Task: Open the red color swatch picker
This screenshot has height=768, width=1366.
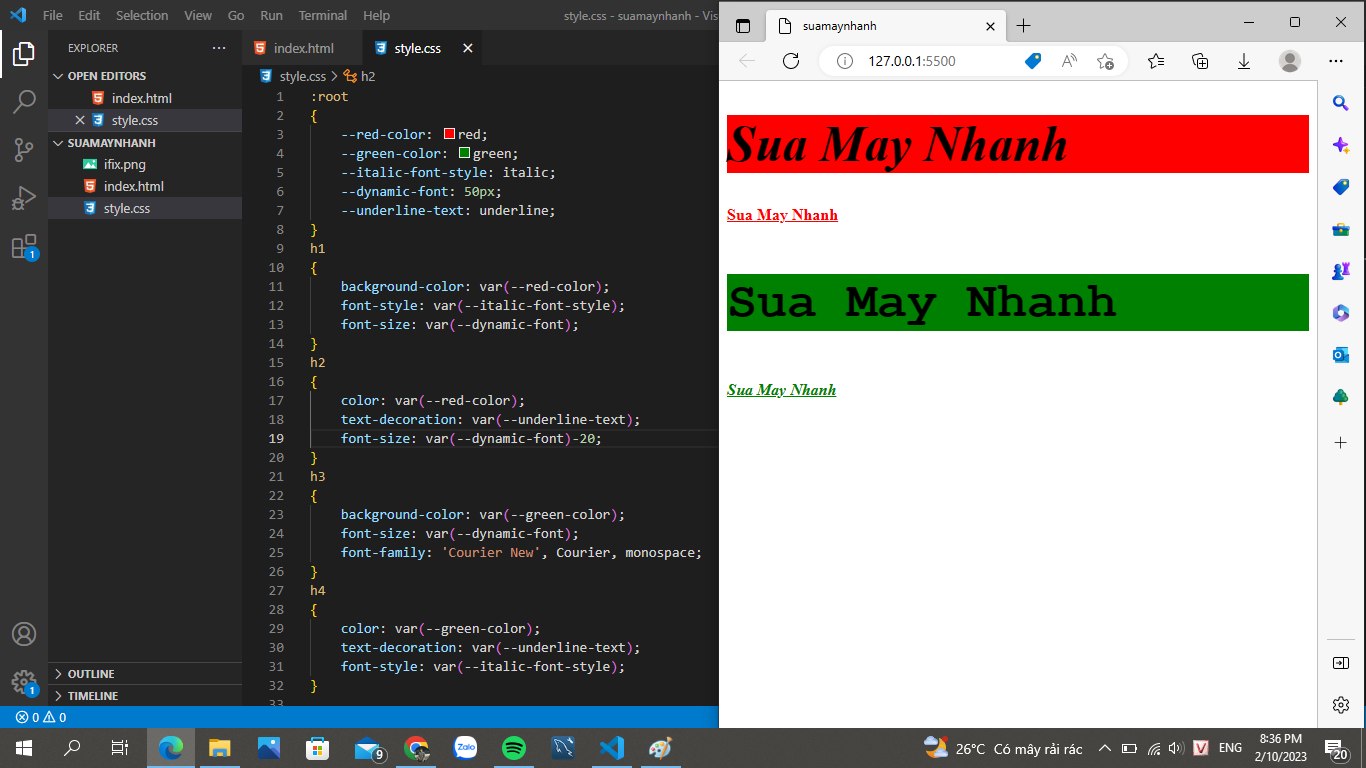Action: point(449,134)
